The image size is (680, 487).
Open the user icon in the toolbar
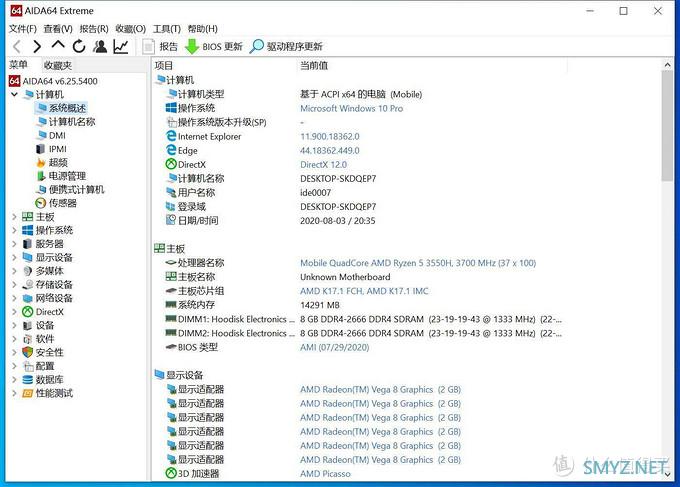click(x=100, y=46)
